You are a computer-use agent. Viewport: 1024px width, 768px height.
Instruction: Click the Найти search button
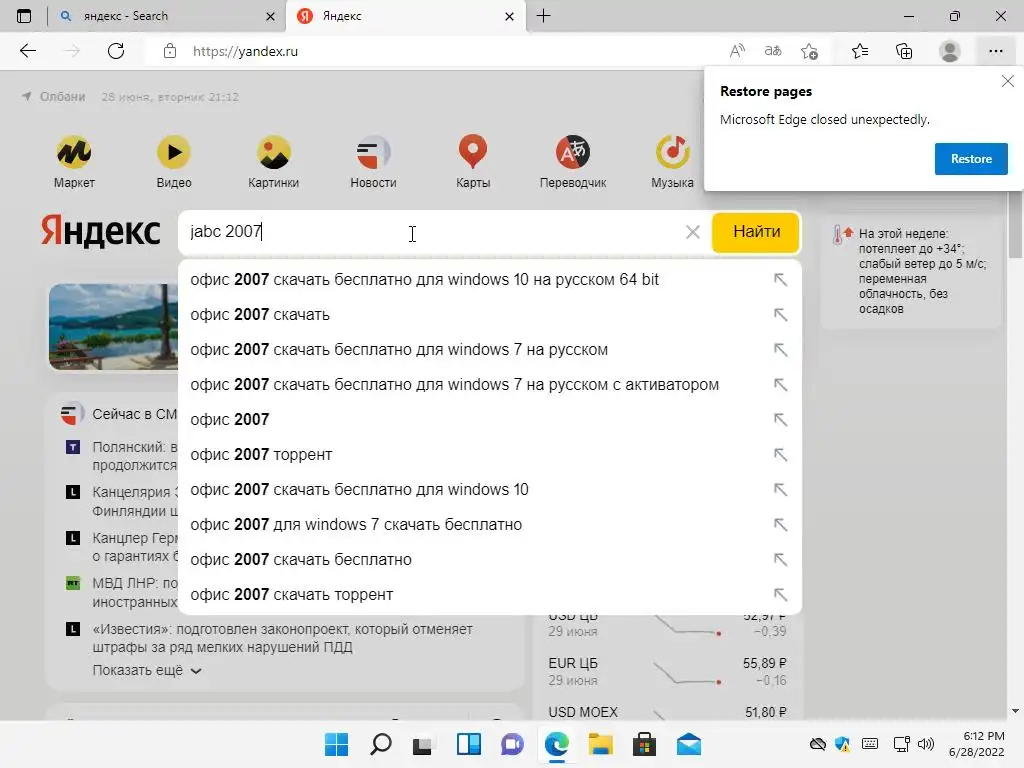(x=756, y=232)
